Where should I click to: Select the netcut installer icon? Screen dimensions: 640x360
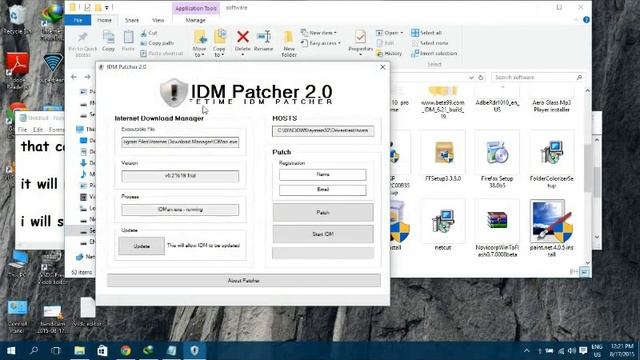pyautogui.click(x=443, y=221)
